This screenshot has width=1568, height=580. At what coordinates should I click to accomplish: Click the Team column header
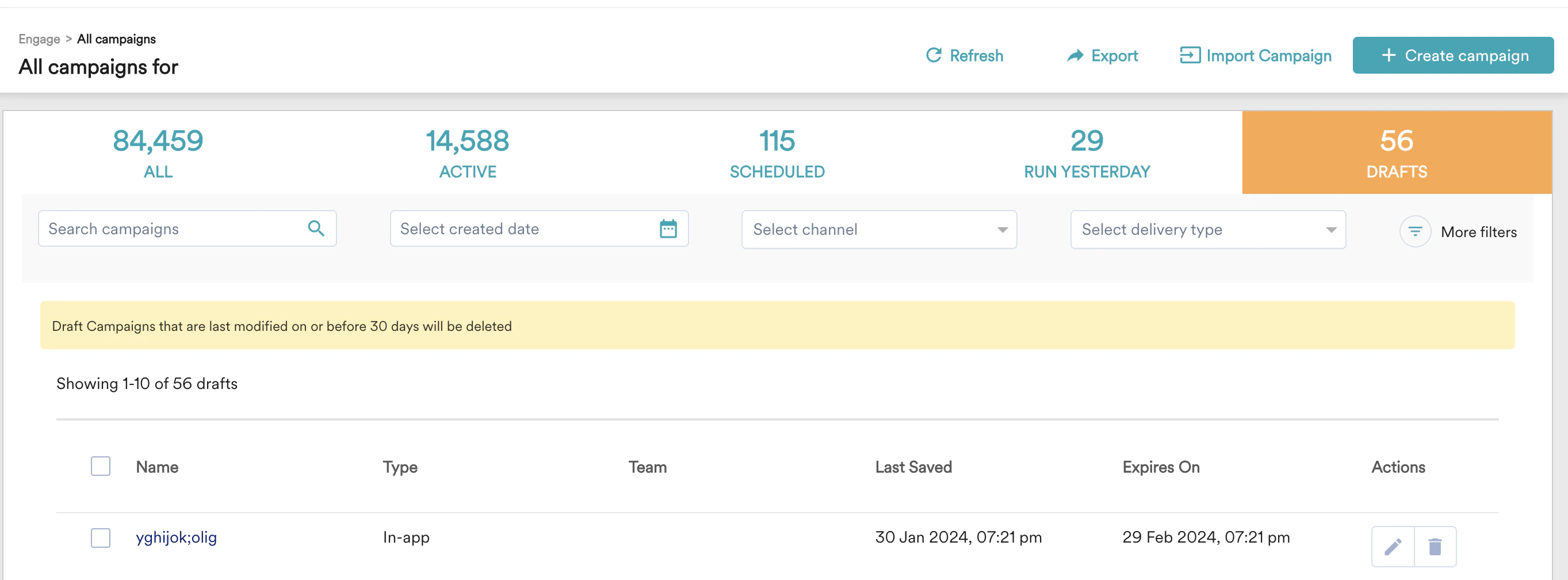(x=648, y=467)
